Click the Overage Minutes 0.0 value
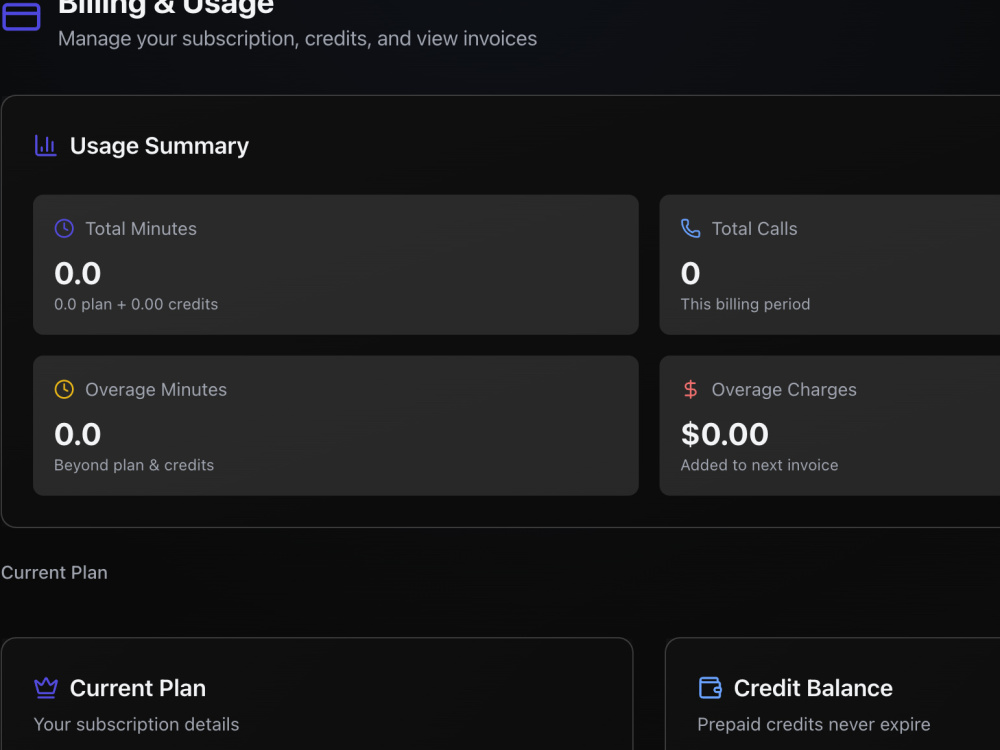The height and width of the screenshot is (750, 1000). 77,434
